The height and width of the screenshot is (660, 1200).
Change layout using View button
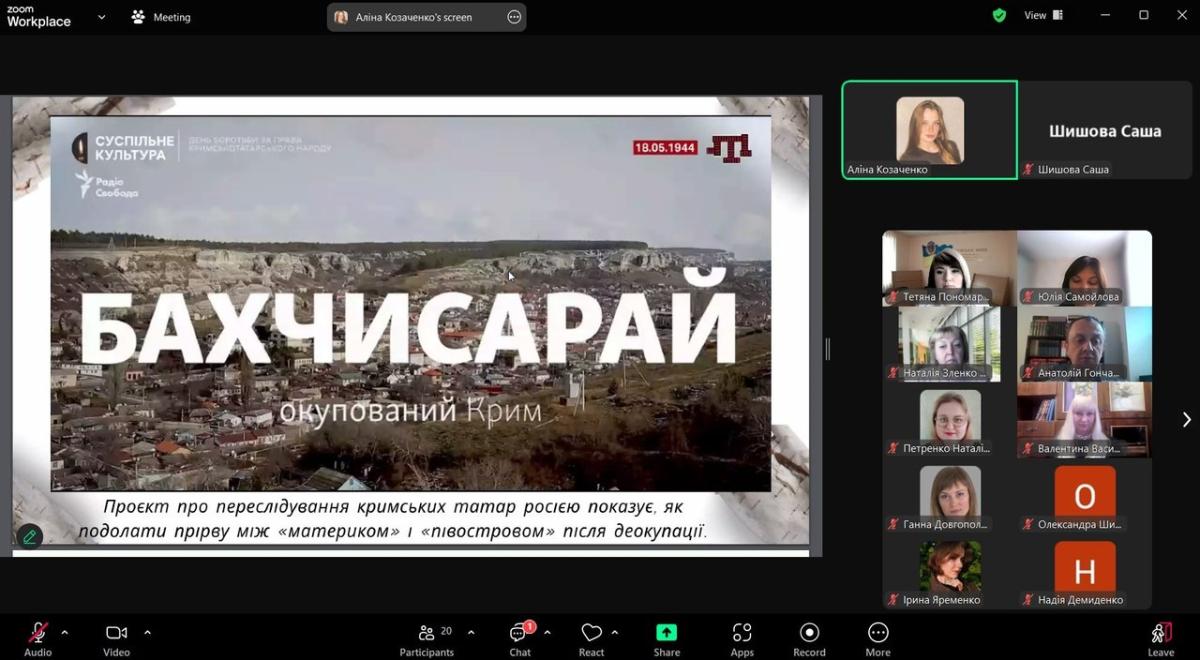[x=1043, y=16]
